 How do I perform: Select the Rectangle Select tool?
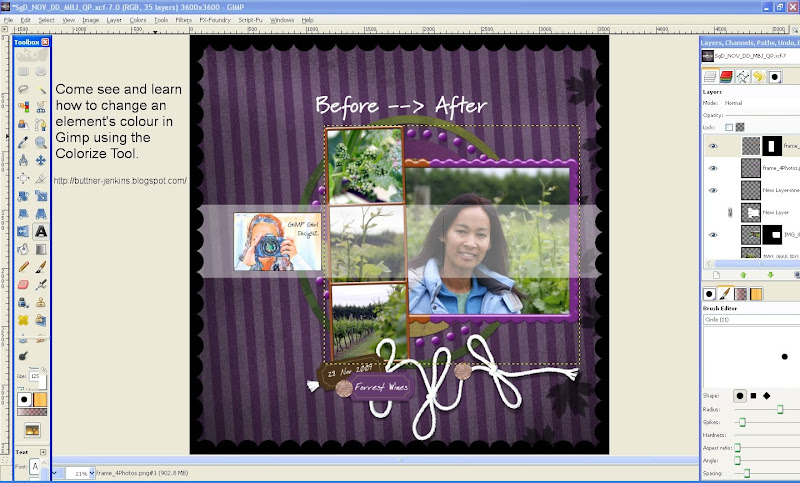[23, 71]
